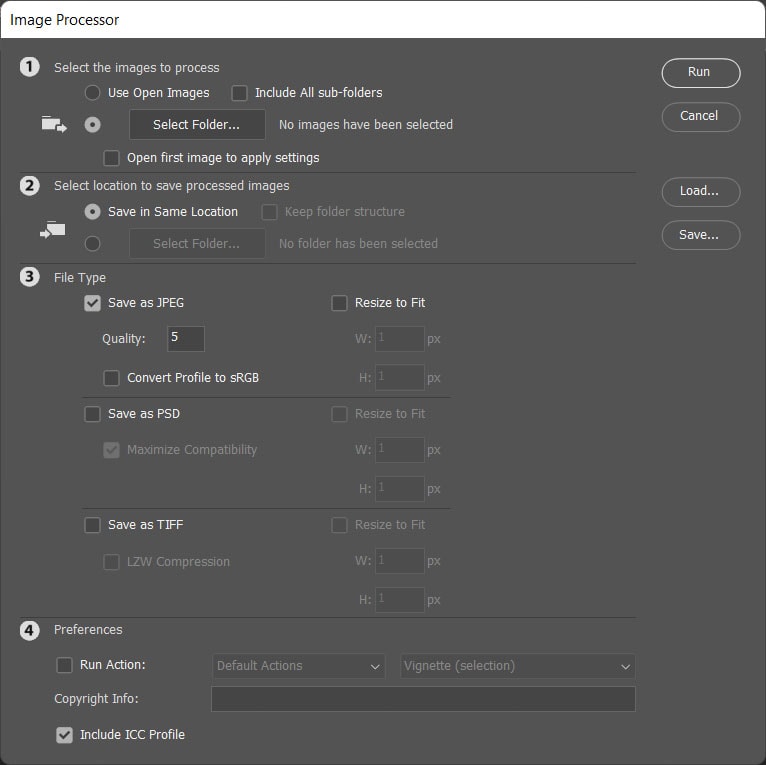Screen dimensions: 766x765
Task: Click the Copyright Info text field
Action: point(423,699)
